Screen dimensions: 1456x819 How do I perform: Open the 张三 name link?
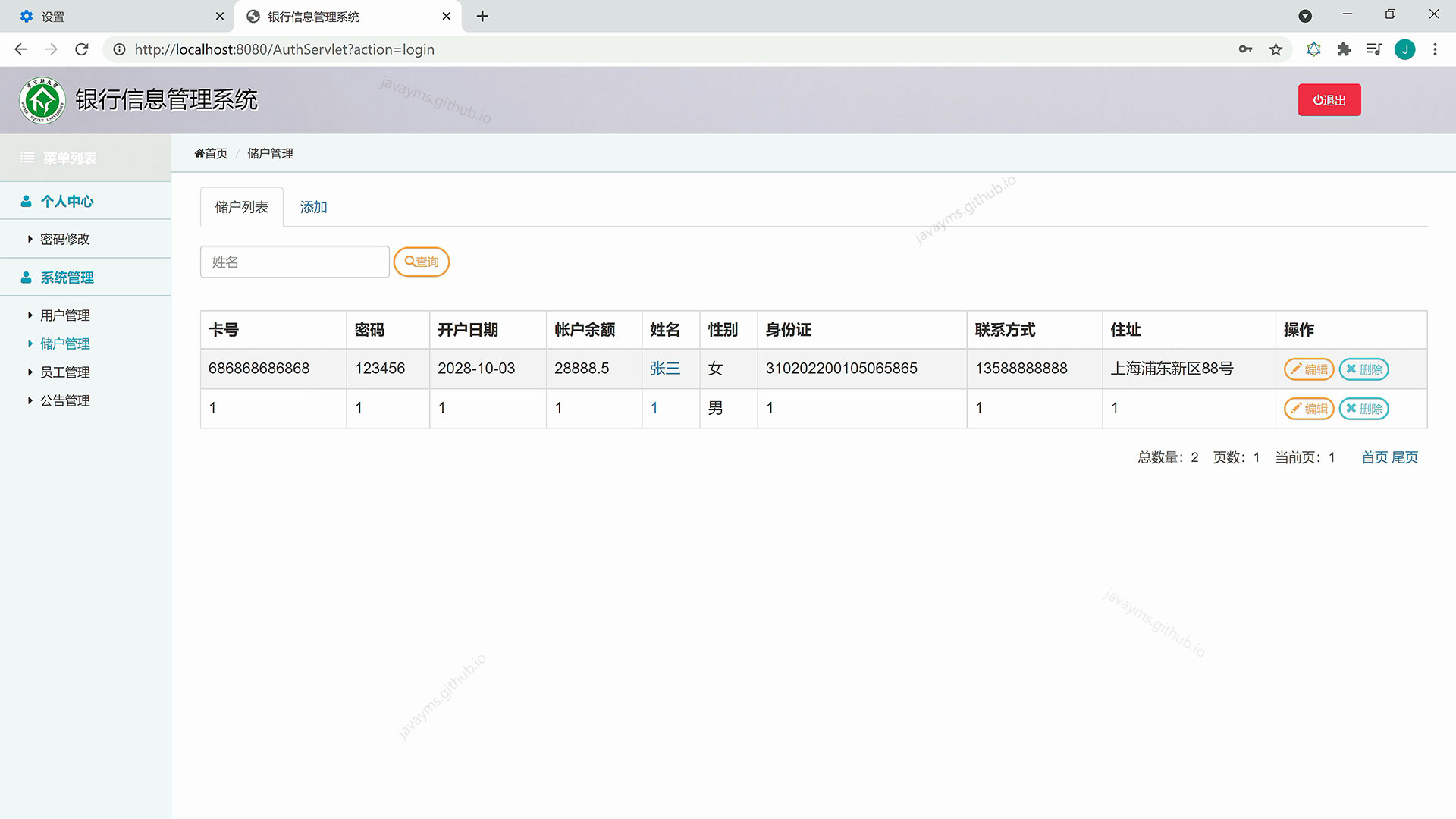coord(664,369)
